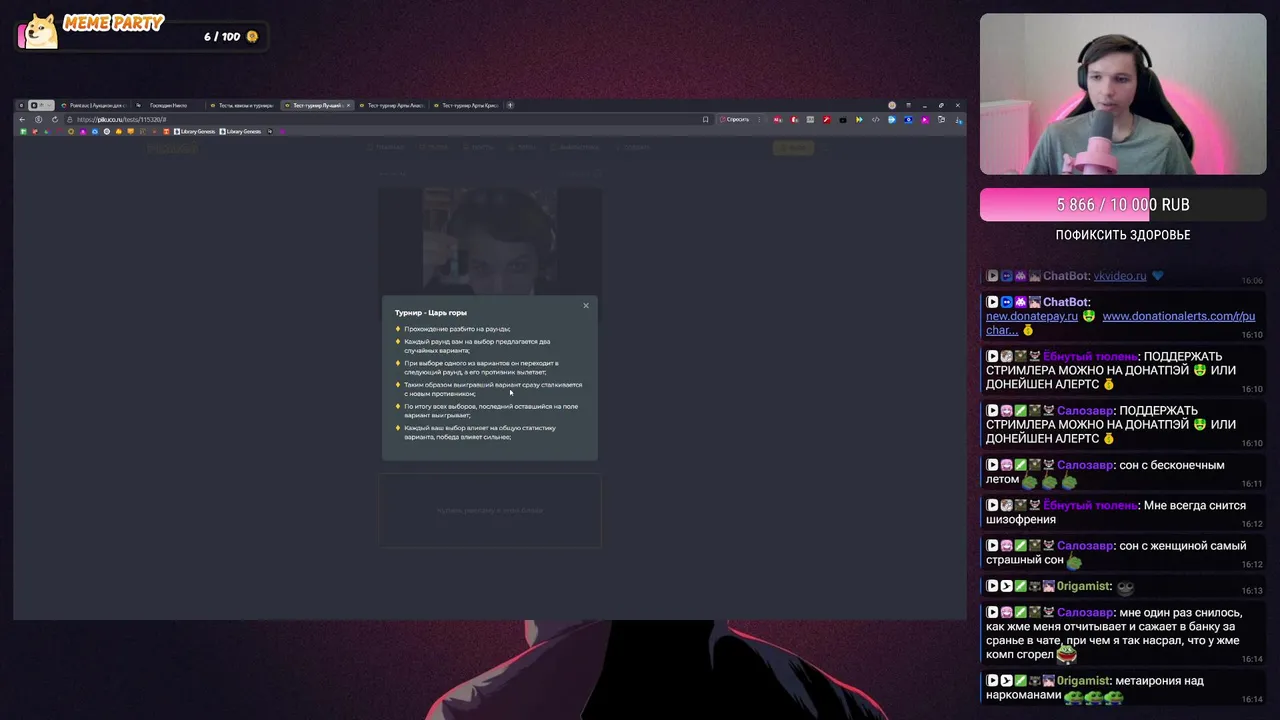This screenshot has height=720, width=1280.
Task: Click the Каждый ваш выбор rule line
Action: click(x=480, y=432)
